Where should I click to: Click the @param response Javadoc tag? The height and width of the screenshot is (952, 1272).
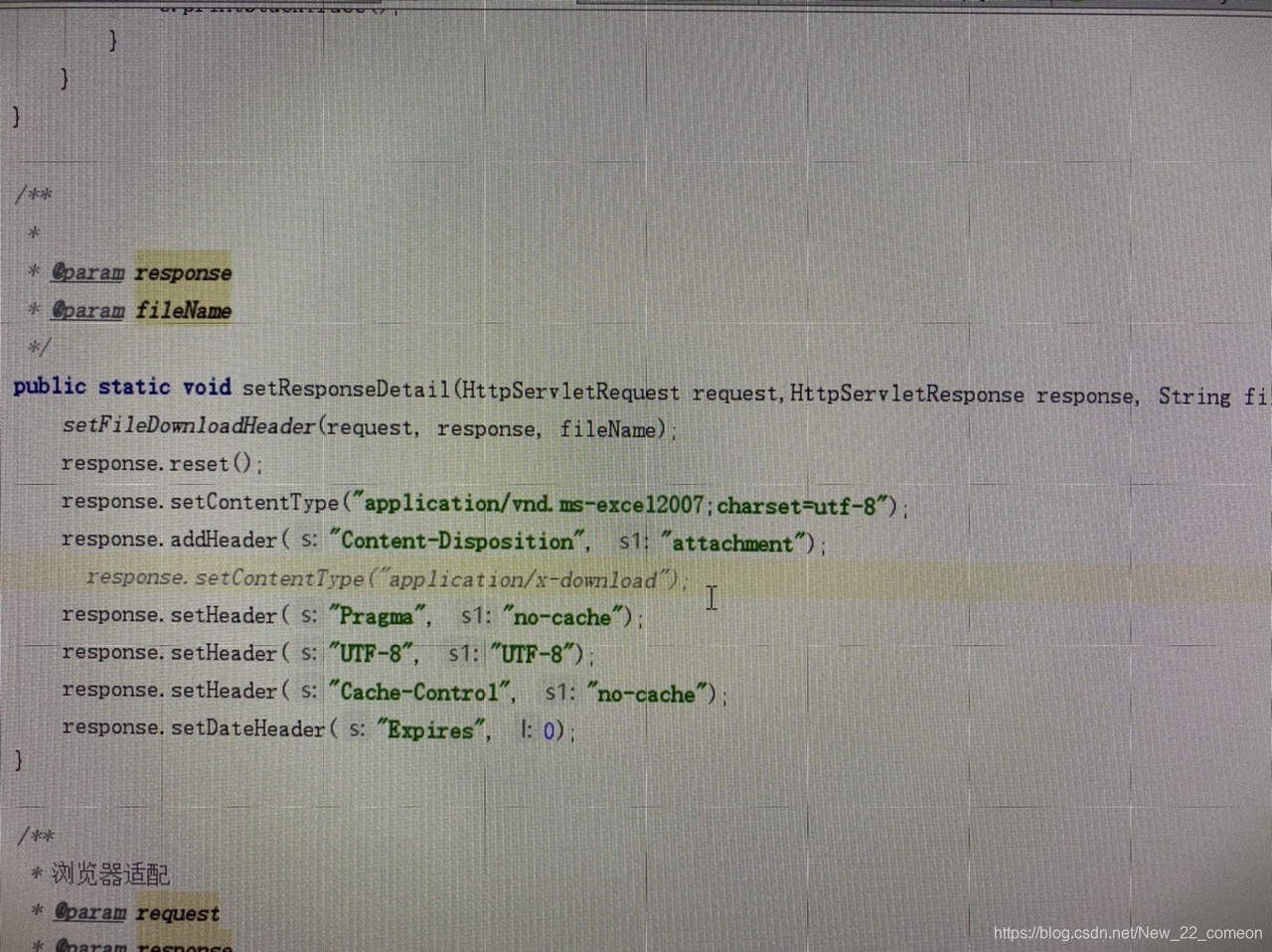pyautogui.click(x=142, y=272)
